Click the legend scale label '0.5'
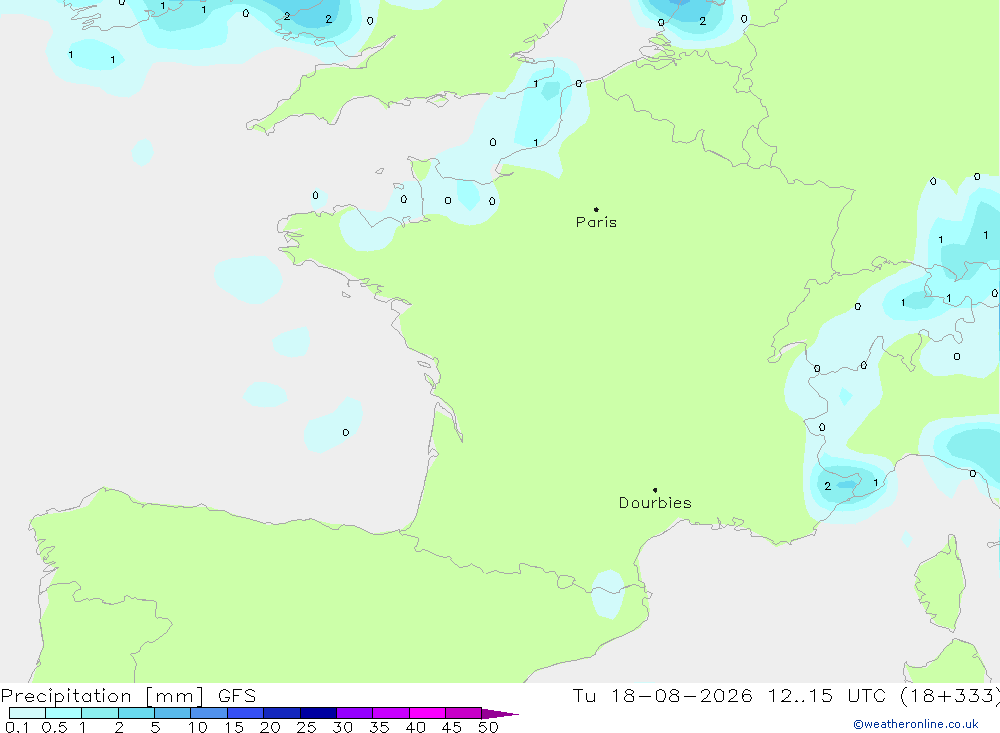This screenshot has width=1000, height=733. point(54,727)
